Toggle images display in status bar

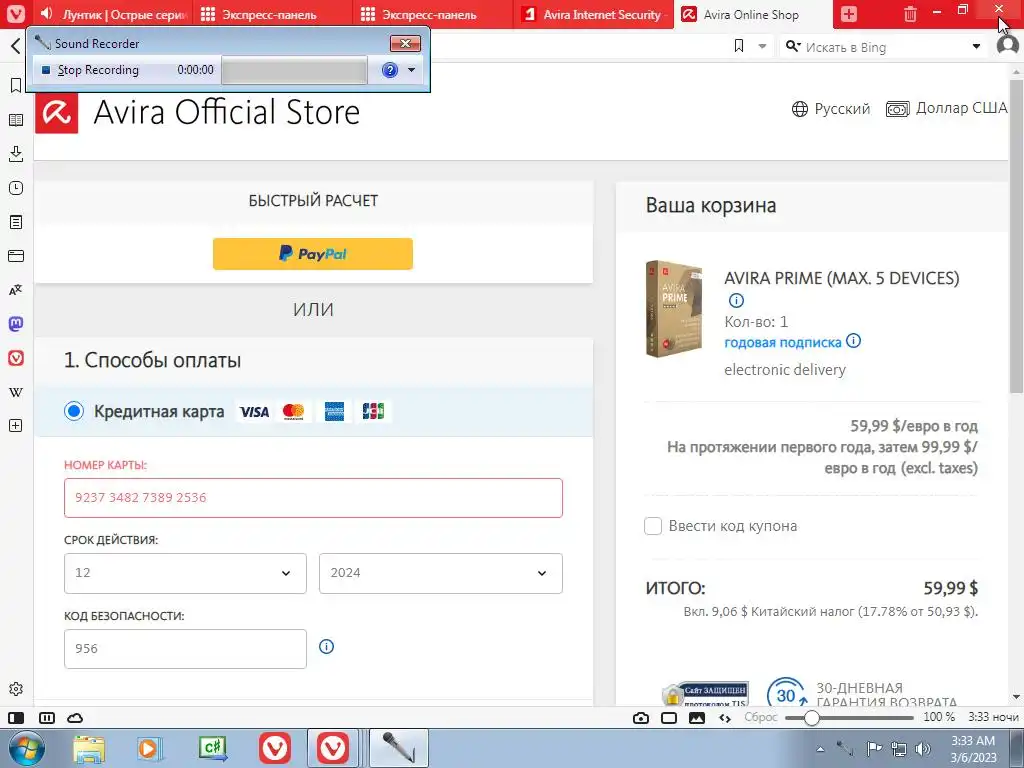(x=697, y=718)
